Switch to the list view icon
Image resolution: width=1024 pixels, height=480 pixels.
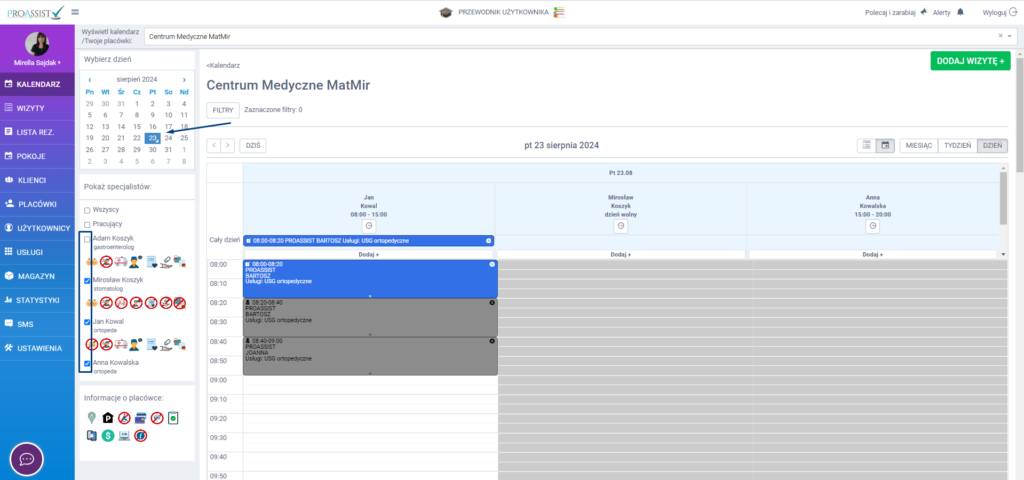click(x=866, y=145)
